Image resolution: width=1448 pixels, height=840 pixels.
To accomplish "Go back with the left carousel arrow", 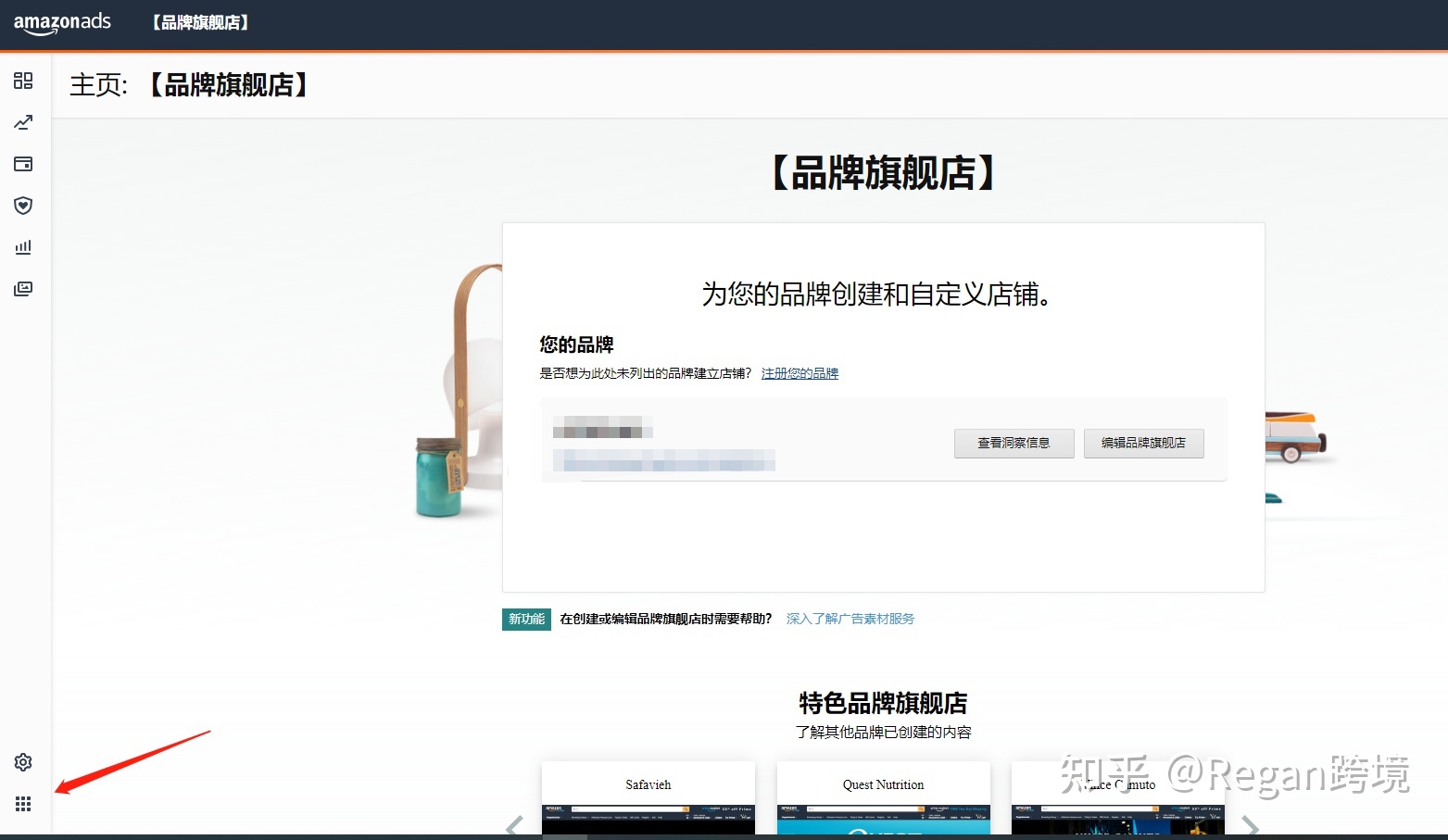I will [514, 827].
